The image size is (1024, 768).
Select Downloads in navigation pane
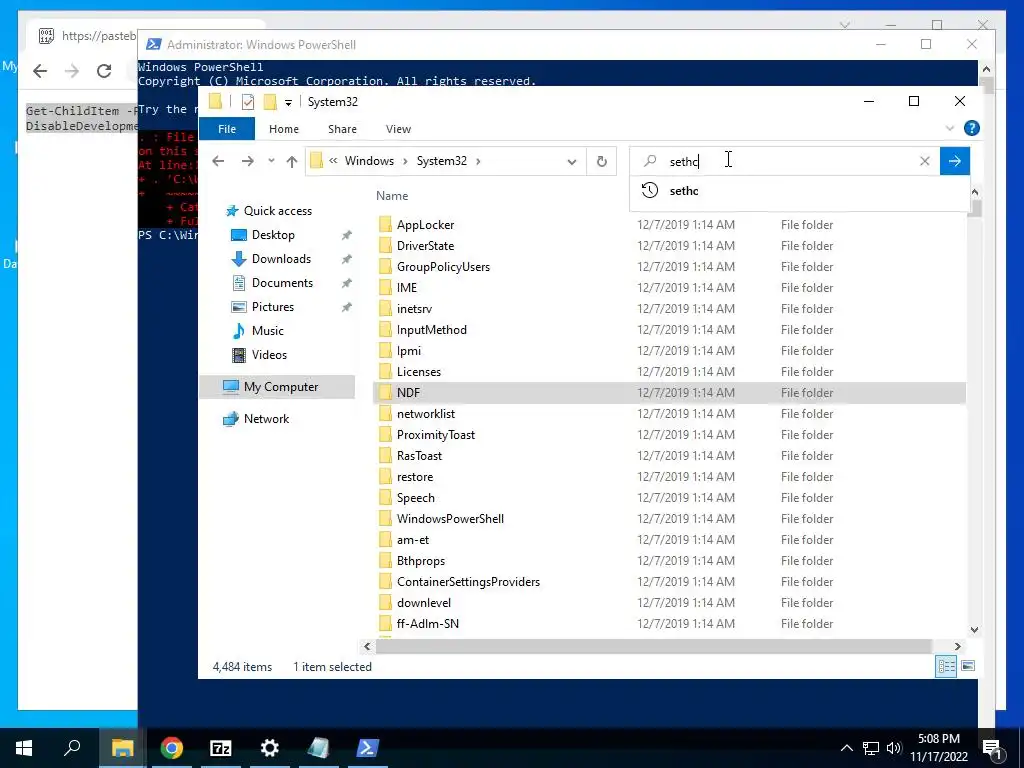[271, 259]
